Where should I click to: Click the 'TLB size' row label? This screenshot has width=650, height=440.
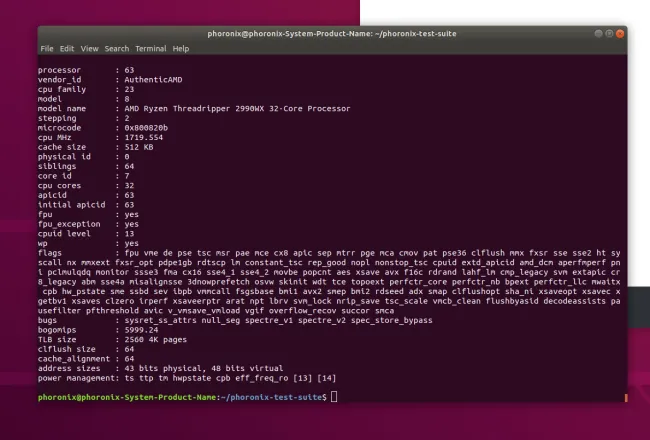click(x=57, y=339)
